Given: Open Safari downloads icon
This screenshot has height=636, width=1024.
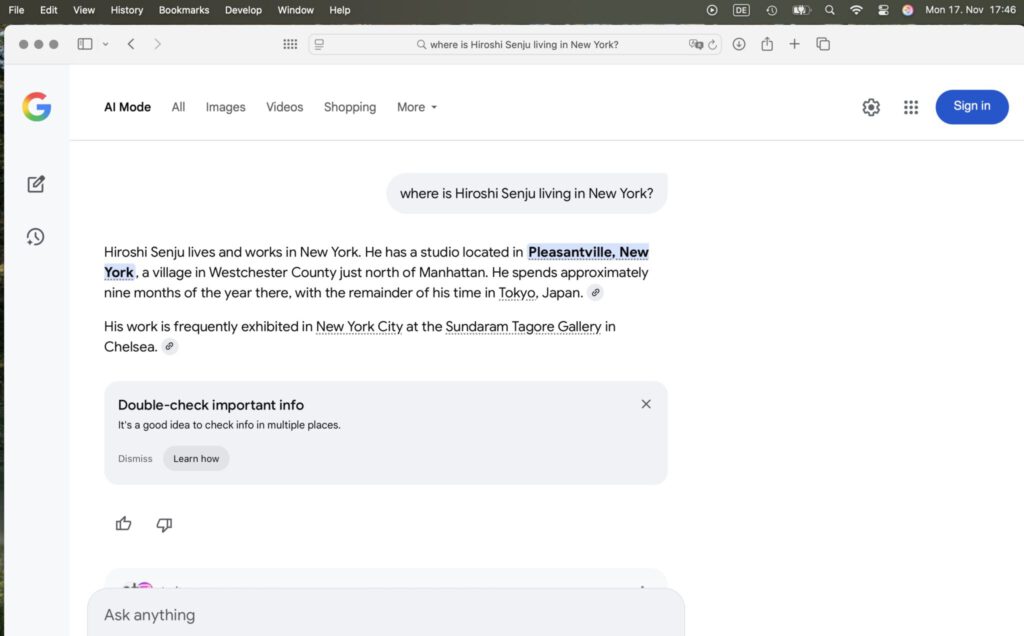Looking at the screenshot, I should coord(739,44).
